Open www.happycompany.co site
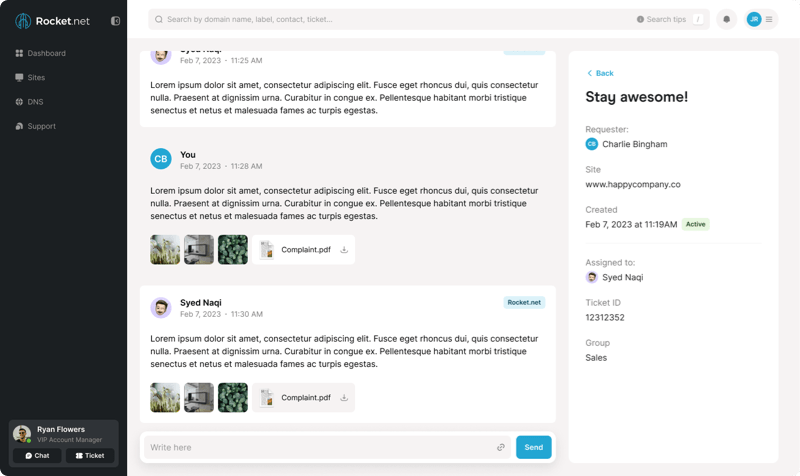Viewport: 800px width, 476px height. pos(633,184)
